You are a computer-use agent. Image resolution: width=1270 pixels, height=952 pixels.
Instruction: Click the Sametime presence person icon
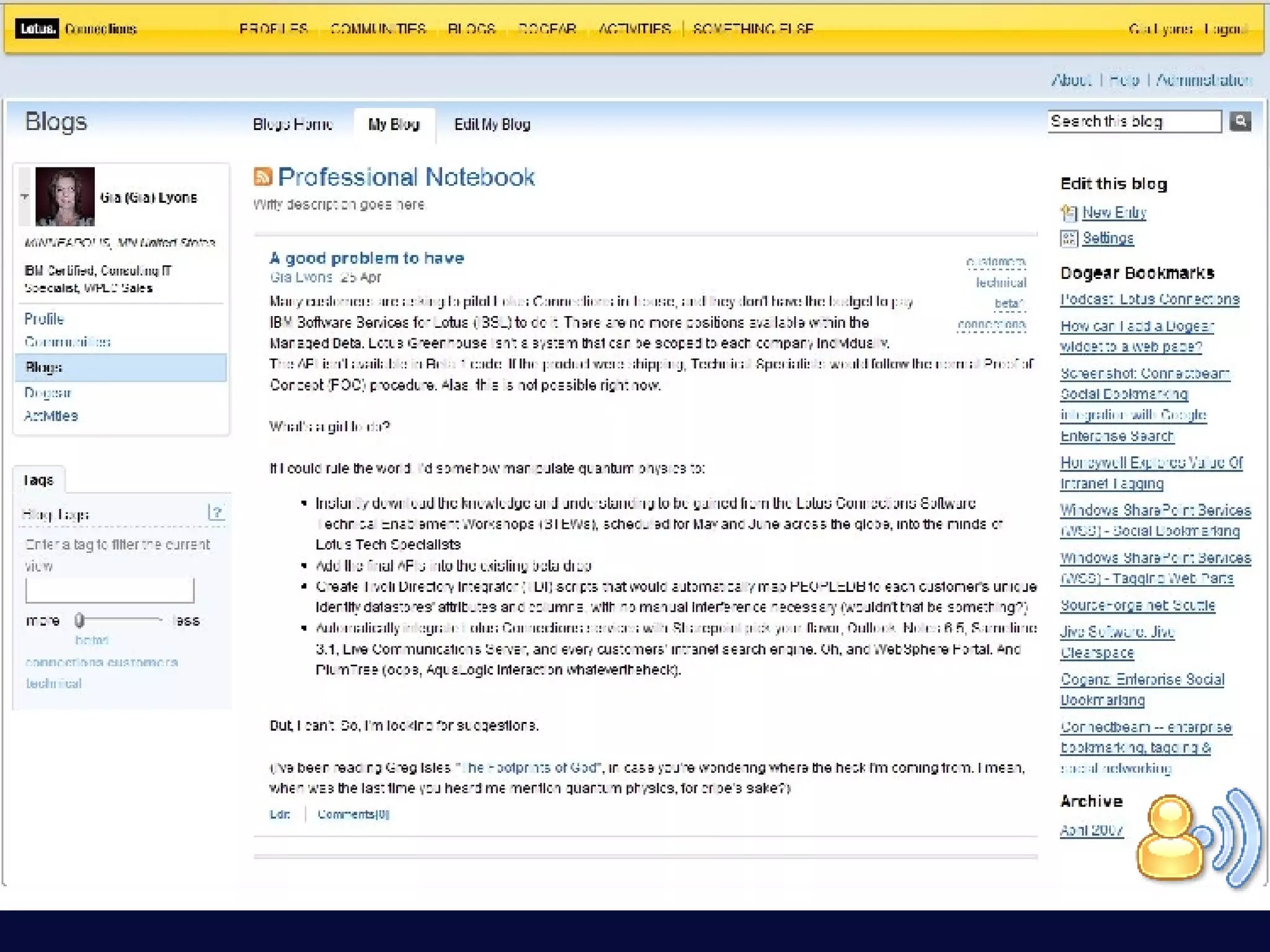[1170, 838]
